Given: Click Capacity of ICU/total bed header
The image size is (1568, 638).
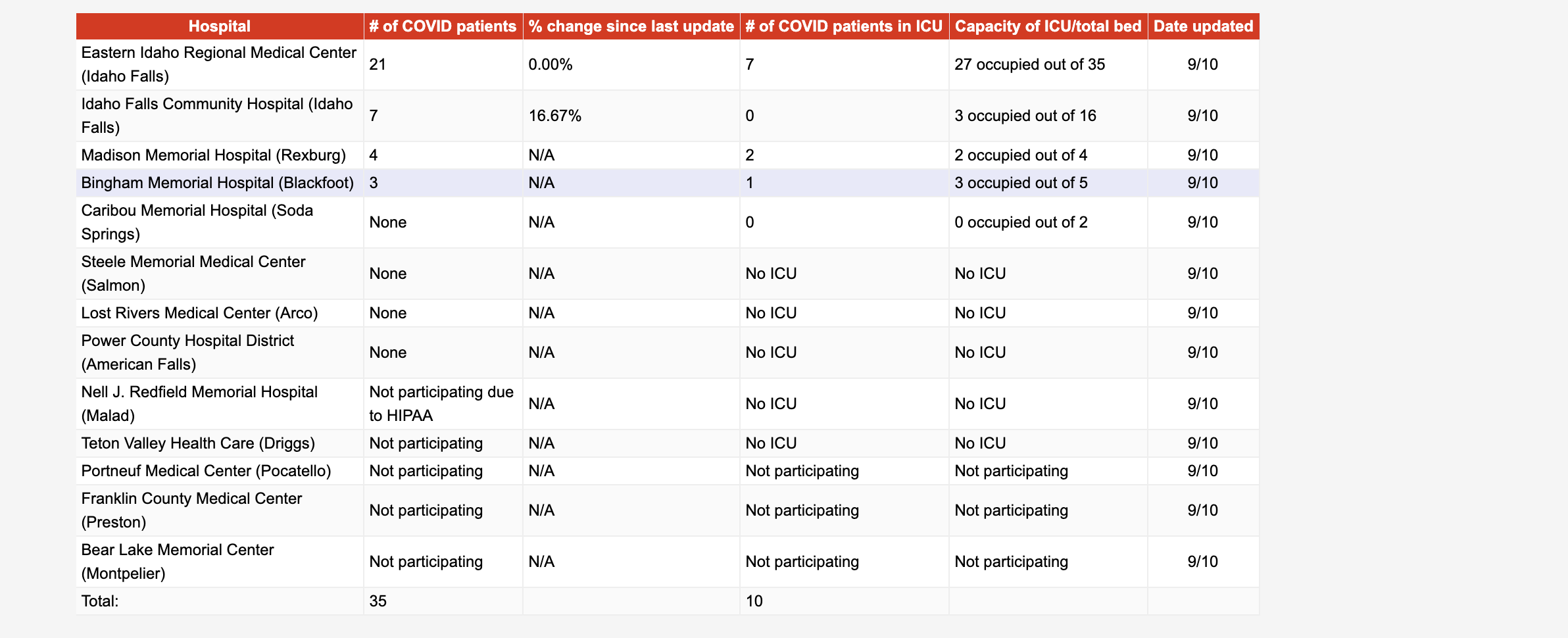Looking at the screenshot, I should (1048, 26).
